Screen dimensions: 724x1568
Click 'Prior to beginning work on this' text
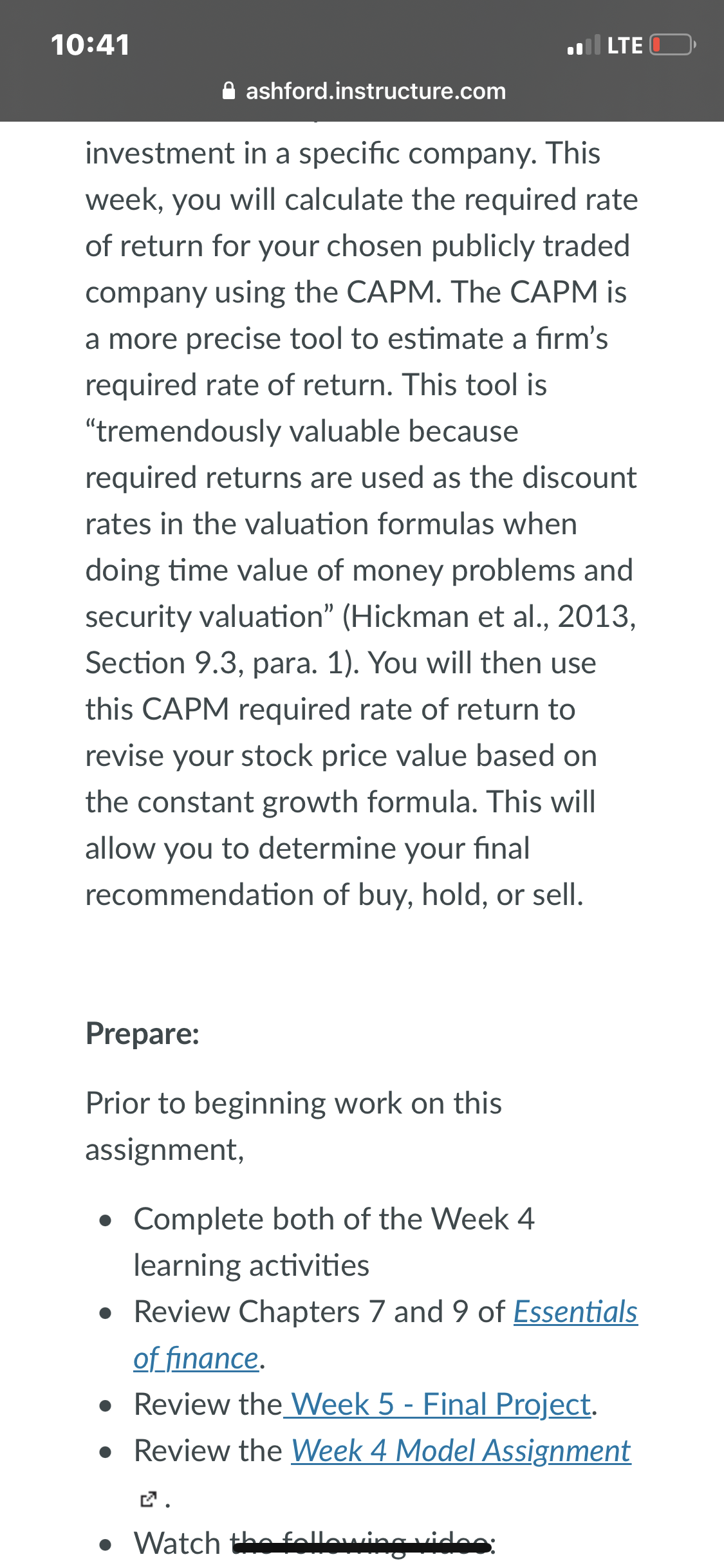click(x=293, y=1103)
